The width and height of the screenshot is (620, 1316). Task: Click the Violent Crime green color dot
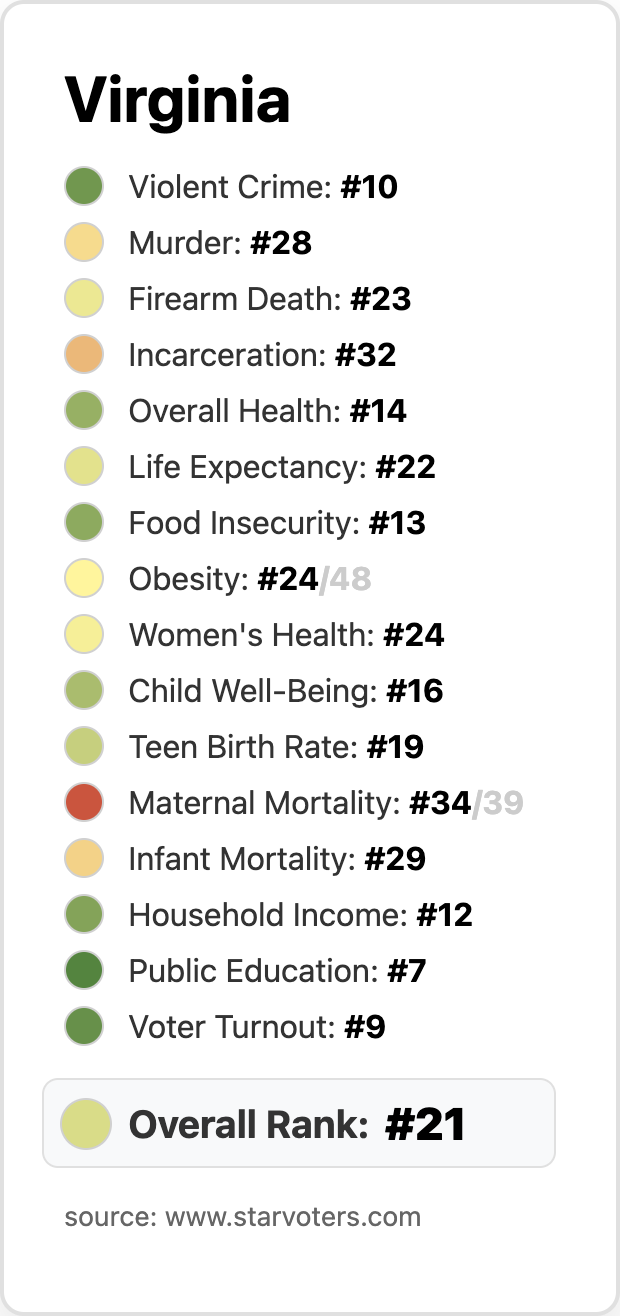84,187
